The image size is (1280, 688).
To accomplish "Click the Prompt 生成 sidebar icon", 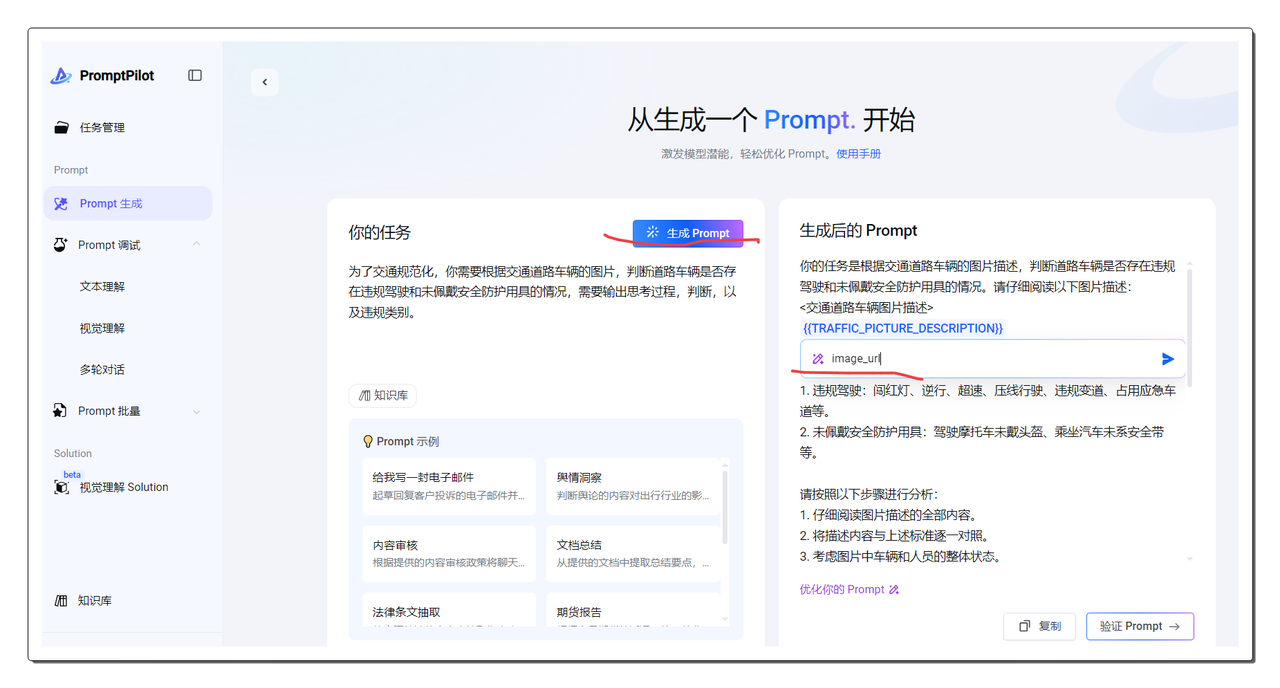I will (x=62, y=204).
